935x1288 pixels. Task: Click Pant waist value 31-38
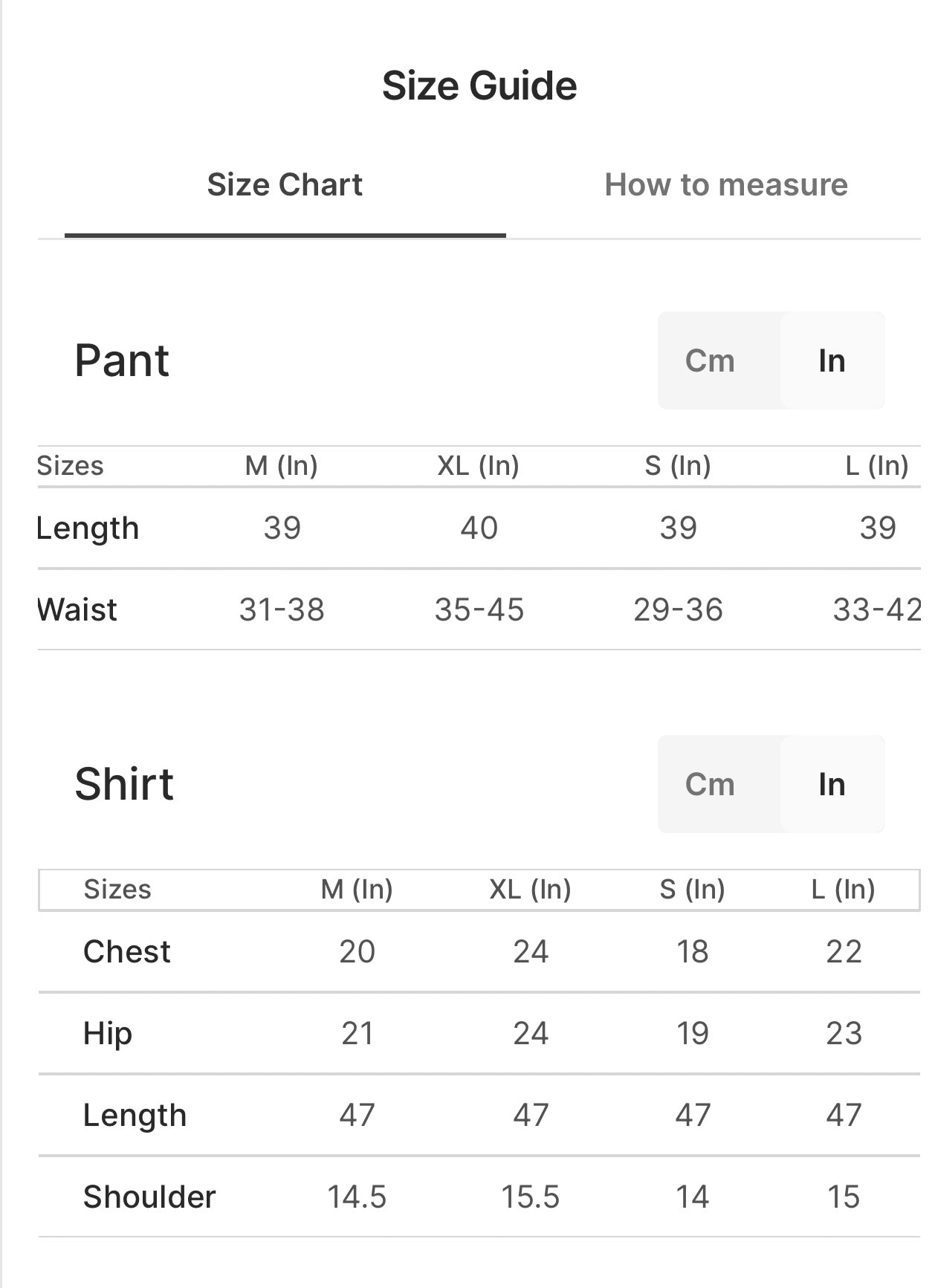(282, 609)
